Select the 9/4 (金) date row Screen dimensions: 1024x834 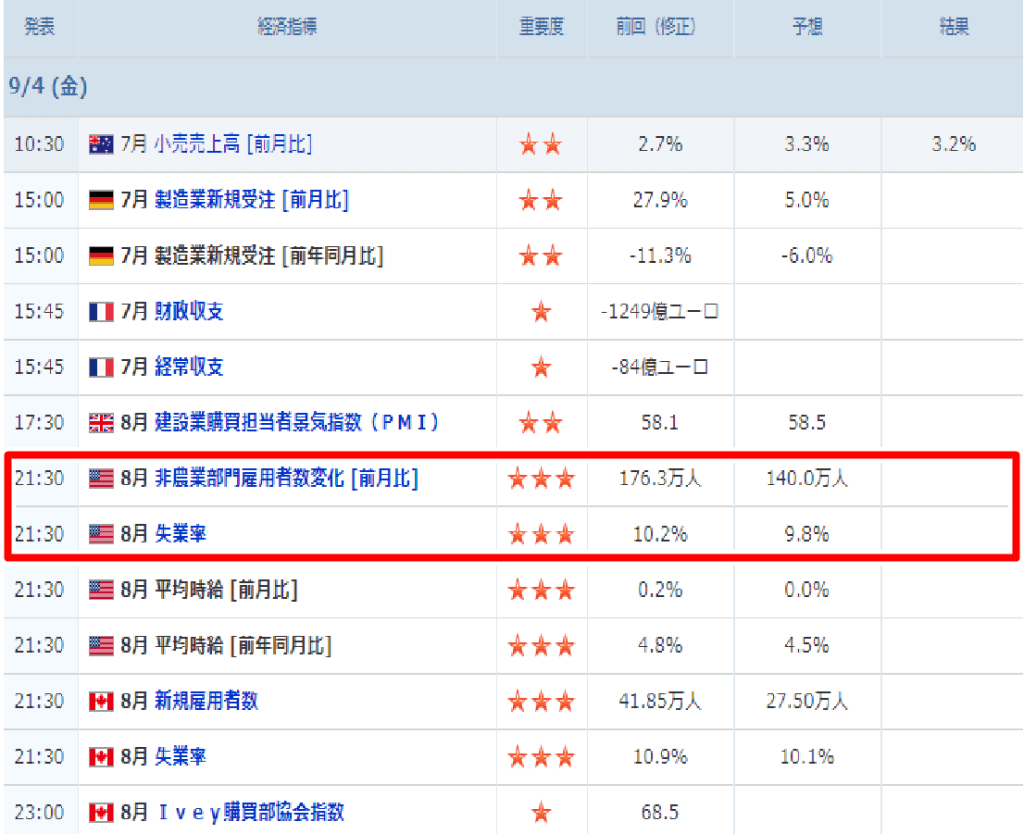(x=48, y=87)
